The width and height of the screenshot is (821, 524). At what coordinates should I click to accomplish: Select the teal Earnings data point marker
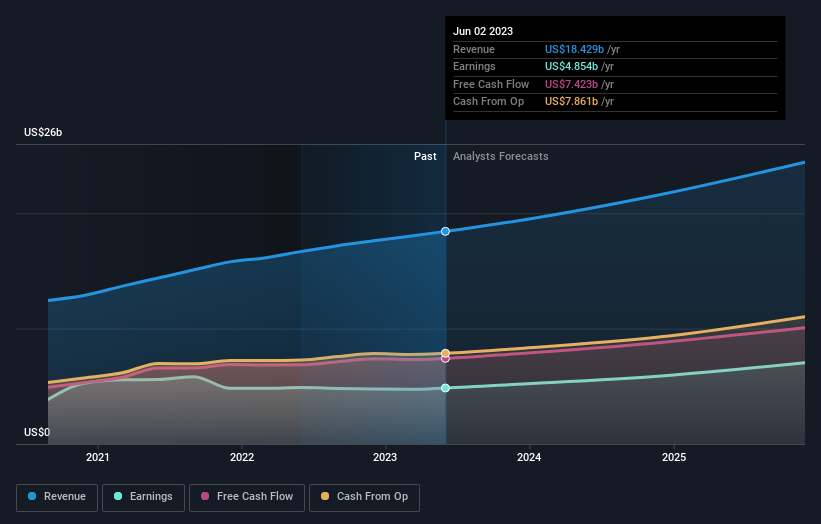pyautogui.click(x=445, y=388)
